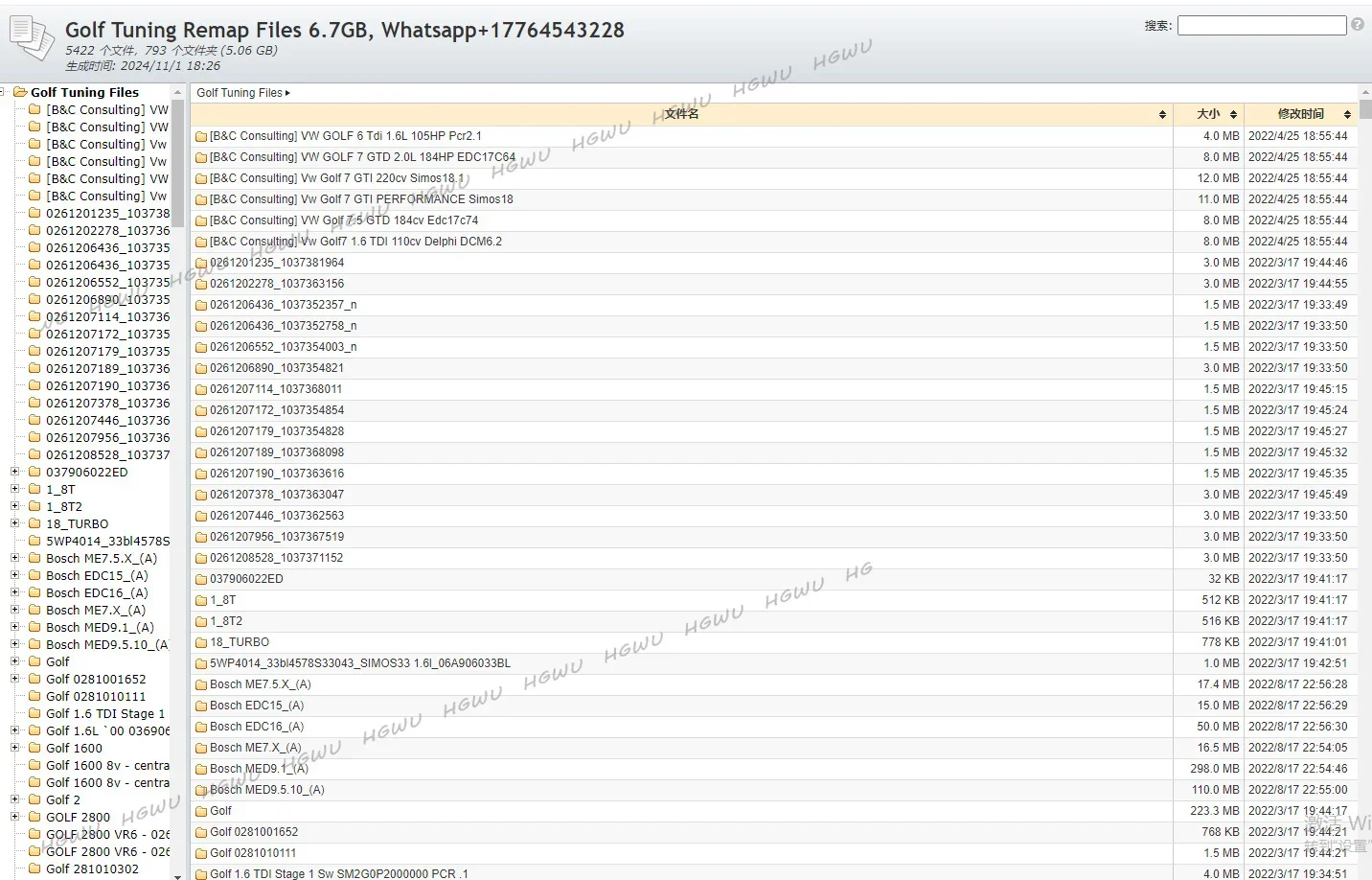Click the sort arrows in 文件名 column header

click(x=1162, y=114)
